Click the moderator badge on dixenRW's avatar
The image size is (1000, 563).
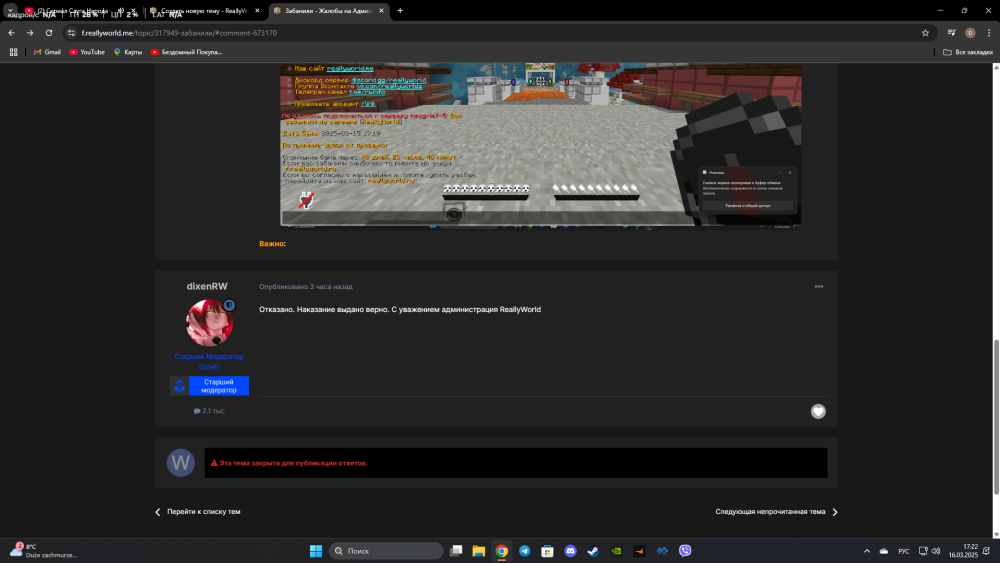coord(229,305)
